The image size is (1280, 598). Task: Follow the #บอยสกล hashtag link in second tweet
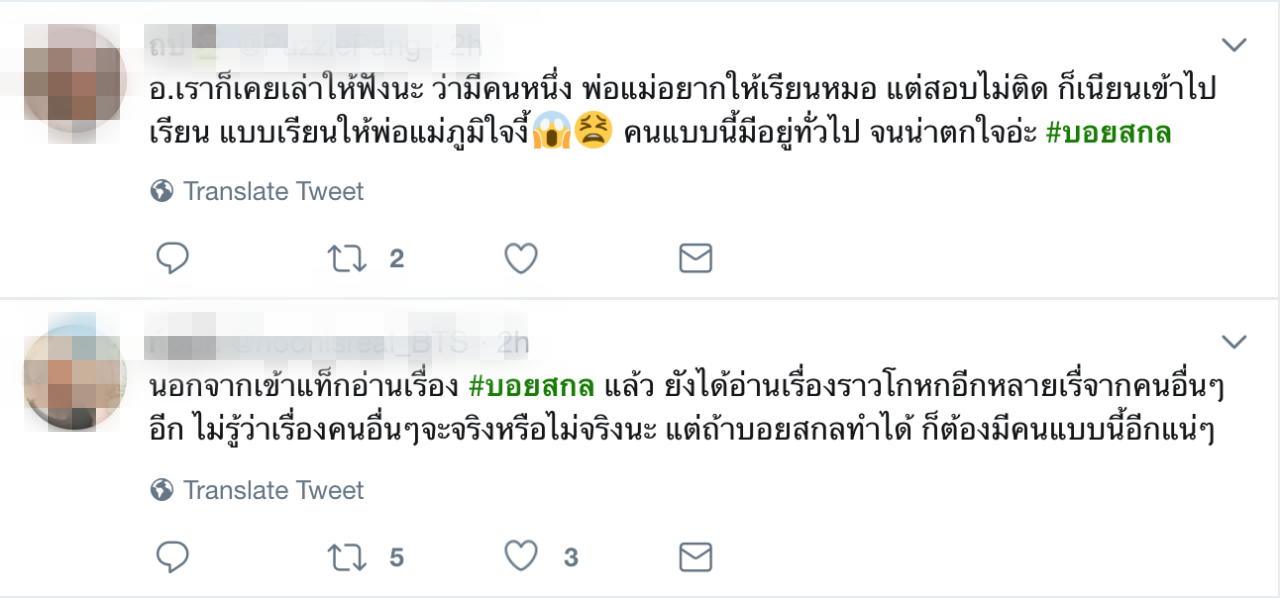531,386
